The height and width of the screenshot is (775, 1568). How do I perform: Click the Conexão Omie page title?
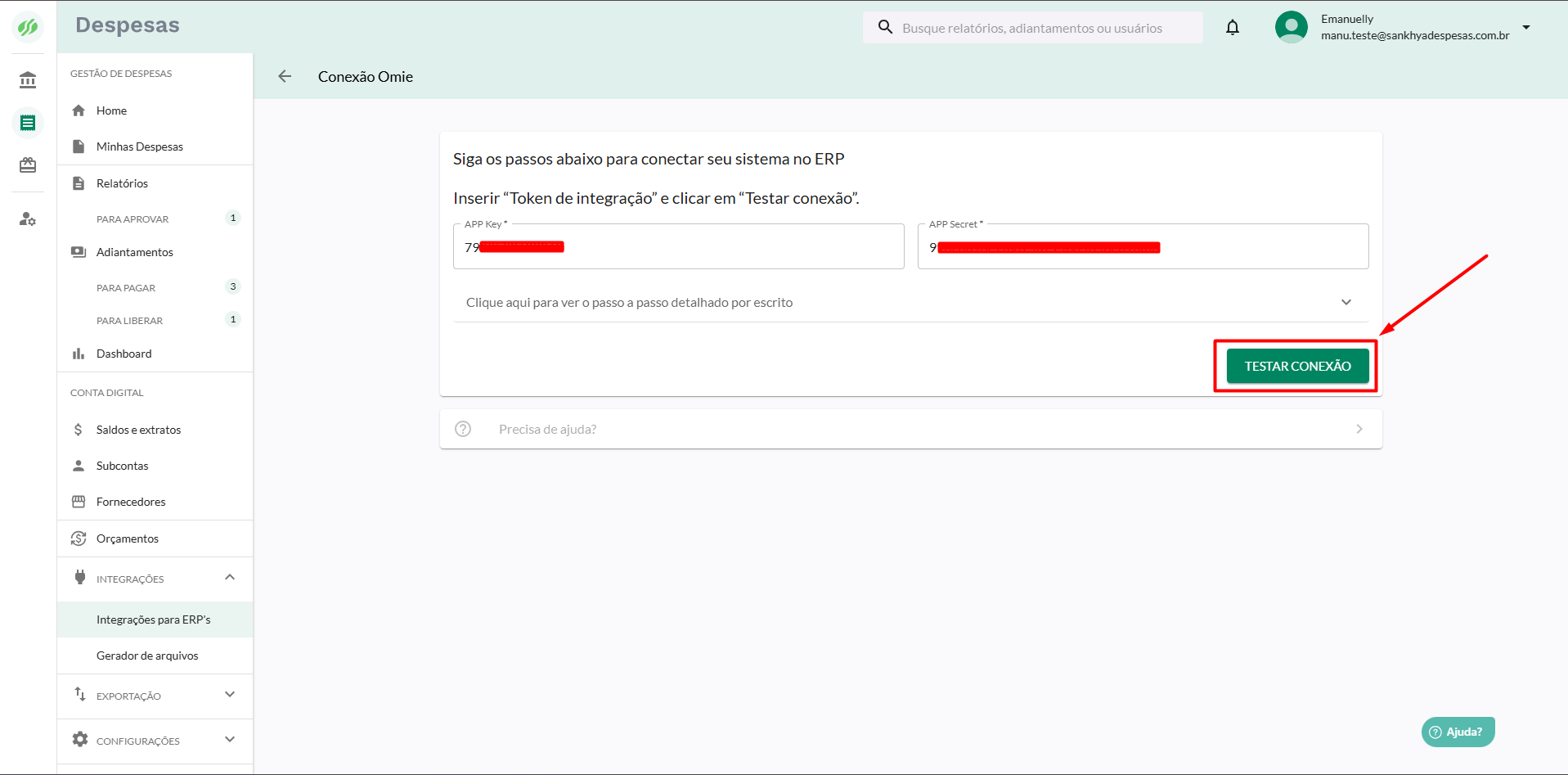tap(366, 76)
